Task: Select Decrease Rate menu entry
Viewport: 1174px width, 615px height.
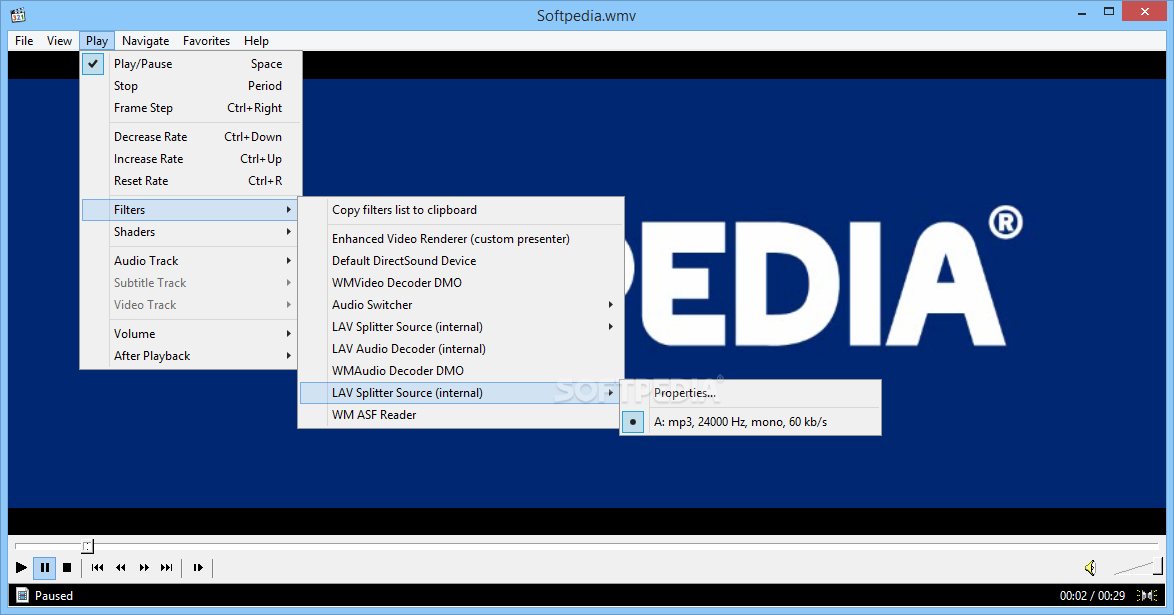Action: click(x=191, y=136)
